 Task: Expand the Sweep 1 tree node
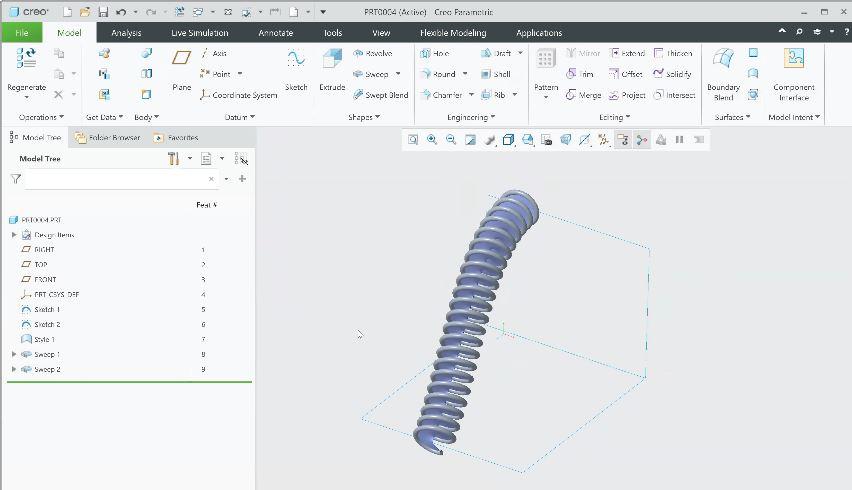tap(14, 354)
